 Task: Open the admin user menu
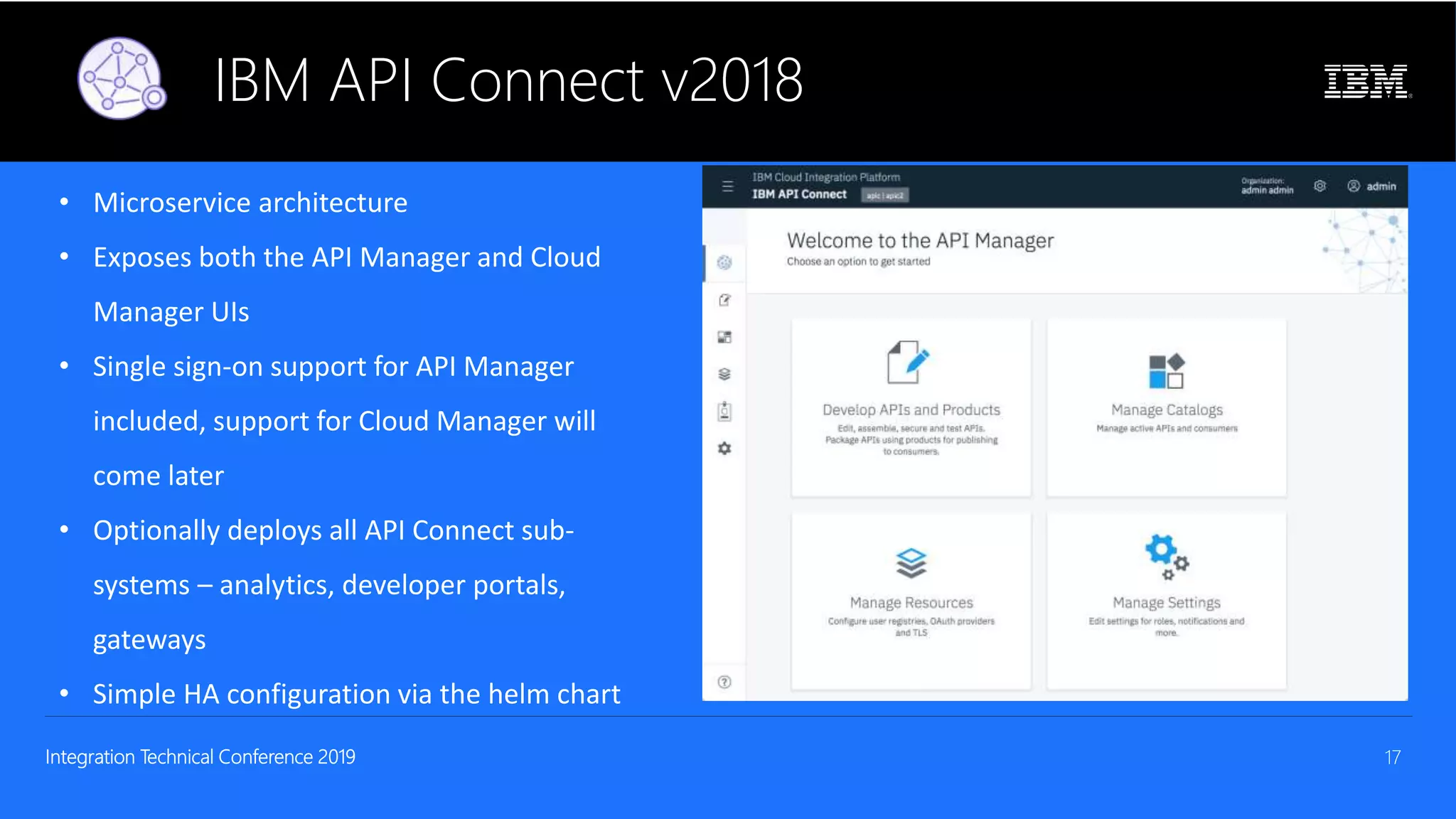pyautogui.click(x=1372, y=186)
